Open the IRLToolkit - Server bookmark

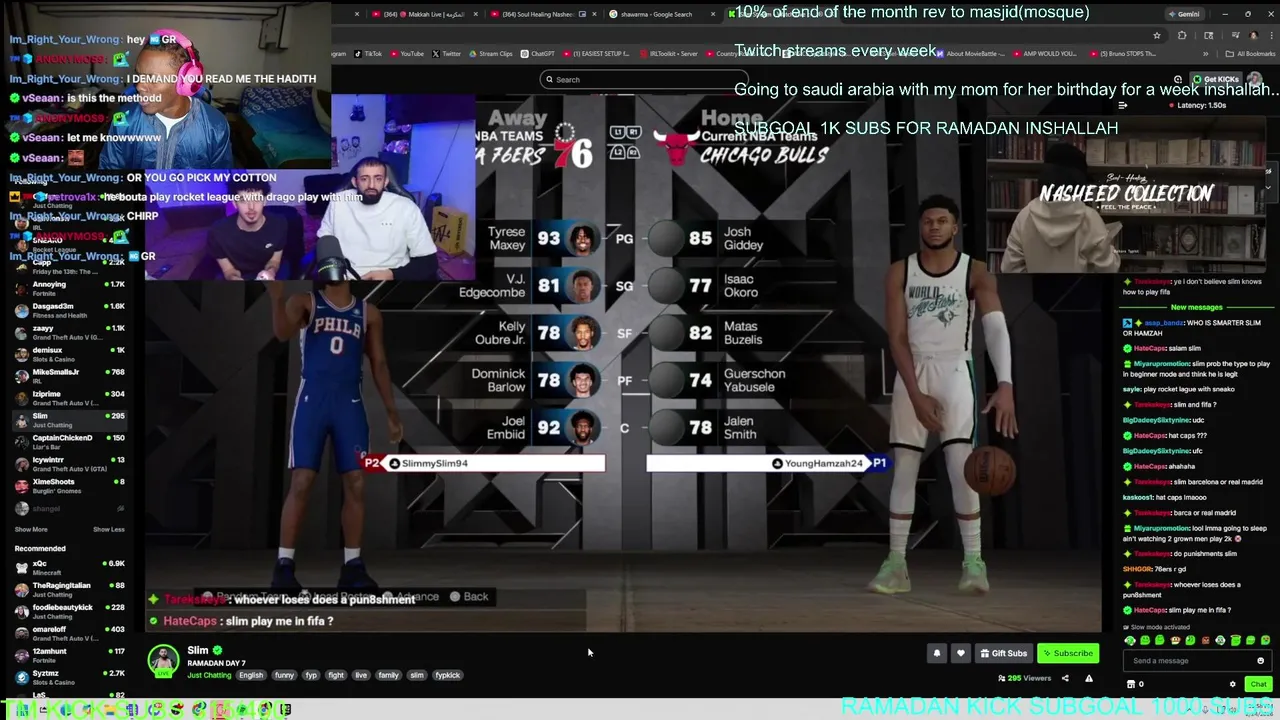[668, 54]
